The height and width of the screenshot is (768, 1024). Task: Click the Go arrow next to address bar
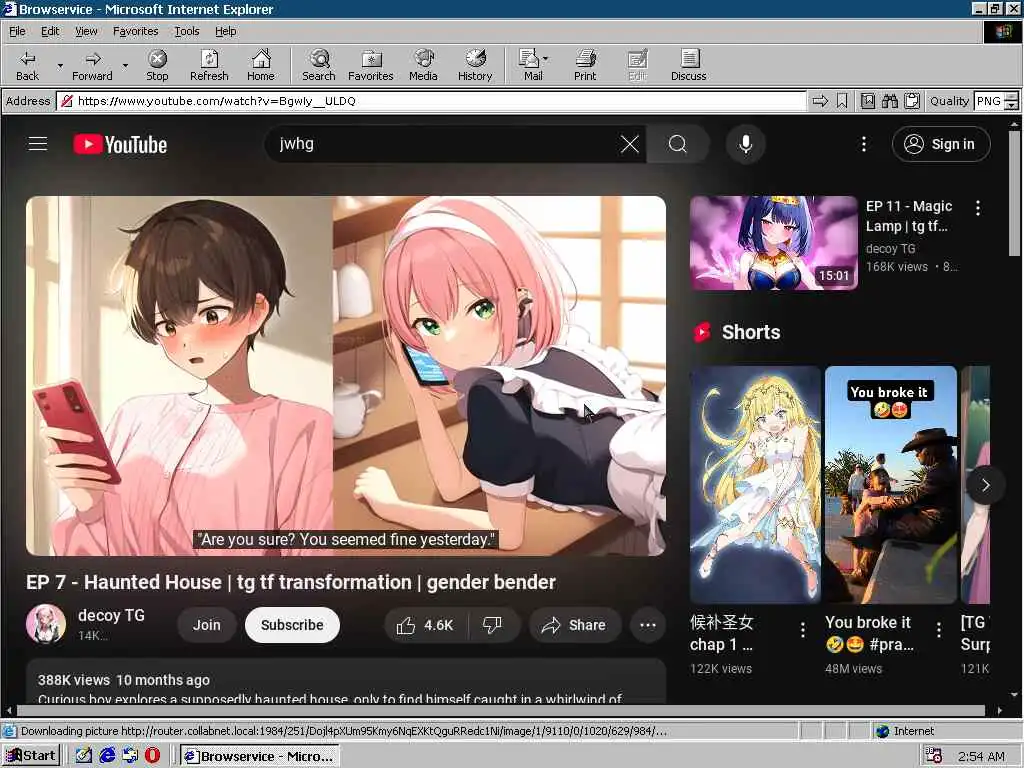pos(820,101)
